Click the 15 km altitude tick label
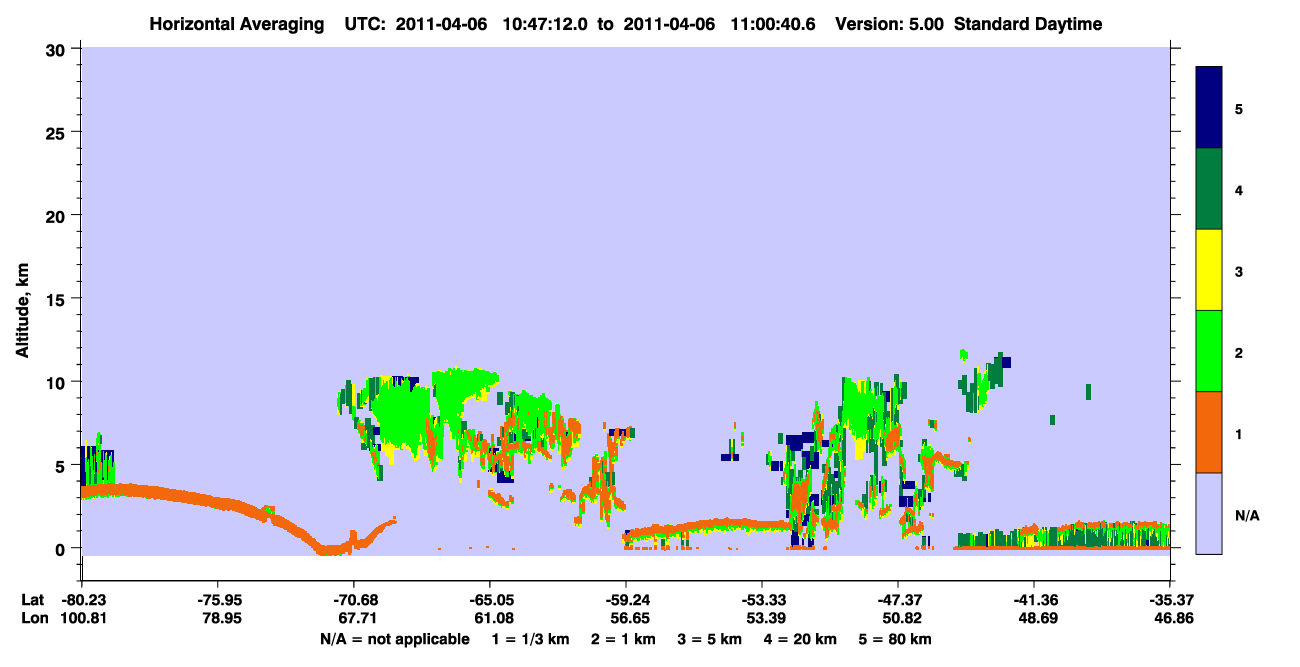Viewport: 1300px width, 667px height. point(58,299)
